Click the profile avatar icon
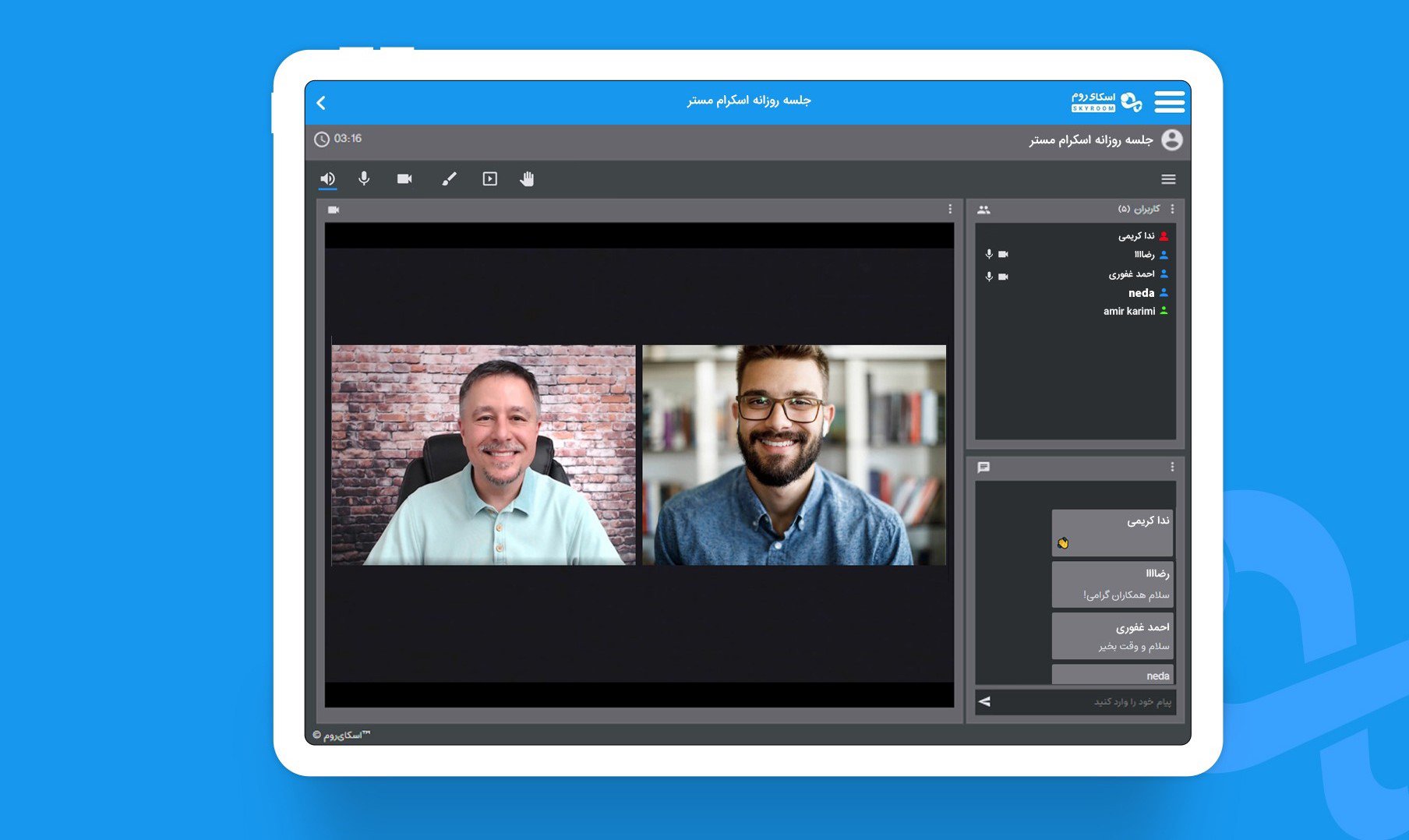The image size is (1409, 840). click(x=1171, y=140)
